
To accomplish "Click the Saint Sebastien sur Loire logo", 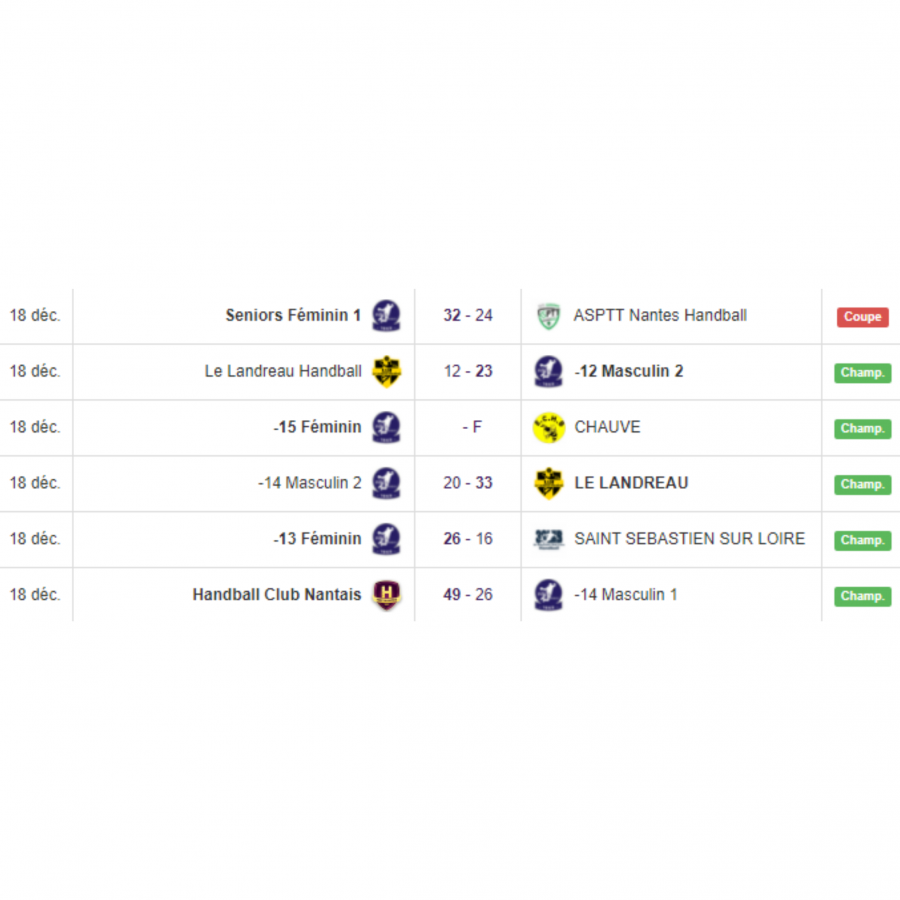I will (548, 539).
